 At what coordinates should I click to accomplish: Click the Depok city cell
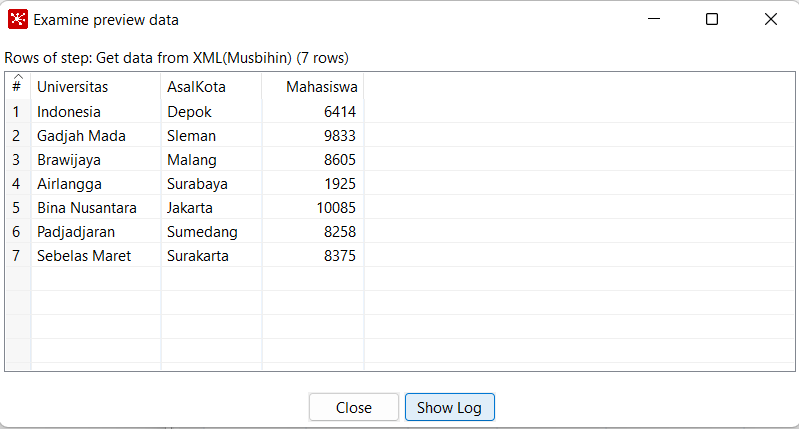(211, 112)
